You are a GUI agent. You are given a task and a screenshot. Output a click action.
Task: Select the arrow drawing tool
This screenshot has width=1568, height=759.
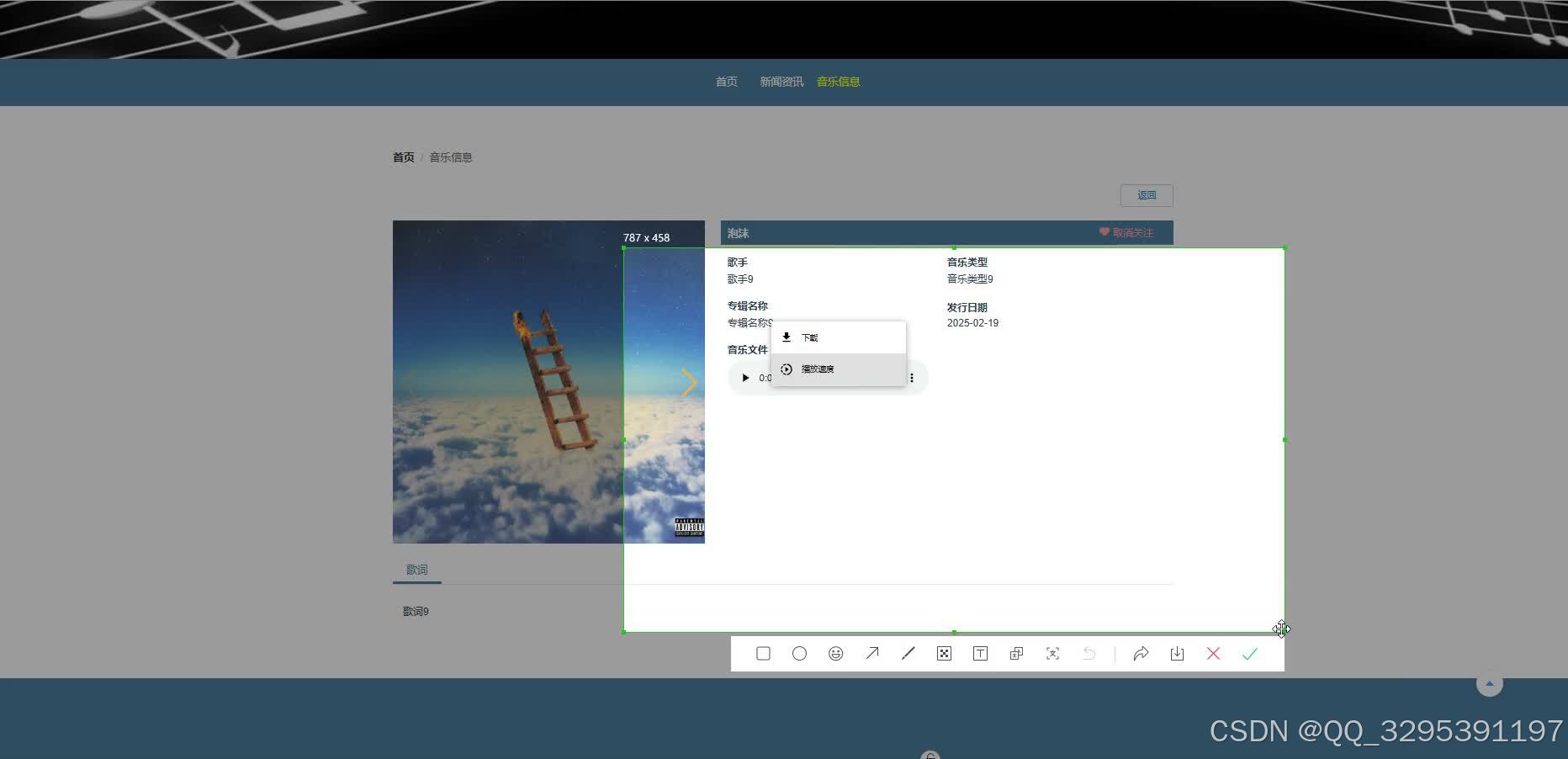point(872,654)
